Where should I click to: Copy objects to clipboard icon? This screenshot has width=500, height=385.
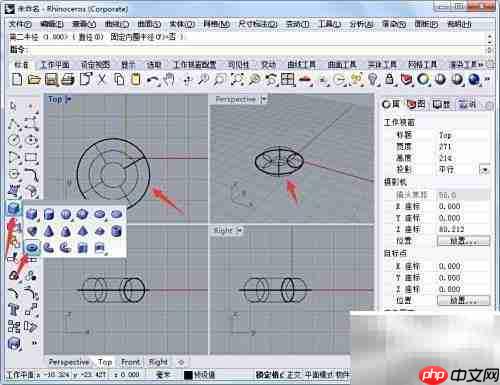click(119, 79)
